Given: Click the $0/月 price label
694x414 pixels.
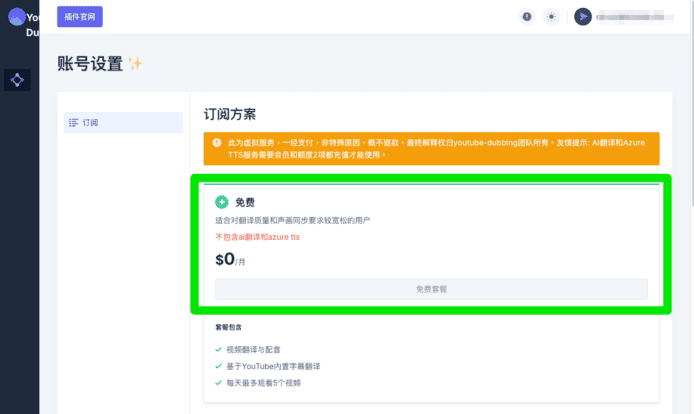Looking at the screenshot, I should coord(230,259).
